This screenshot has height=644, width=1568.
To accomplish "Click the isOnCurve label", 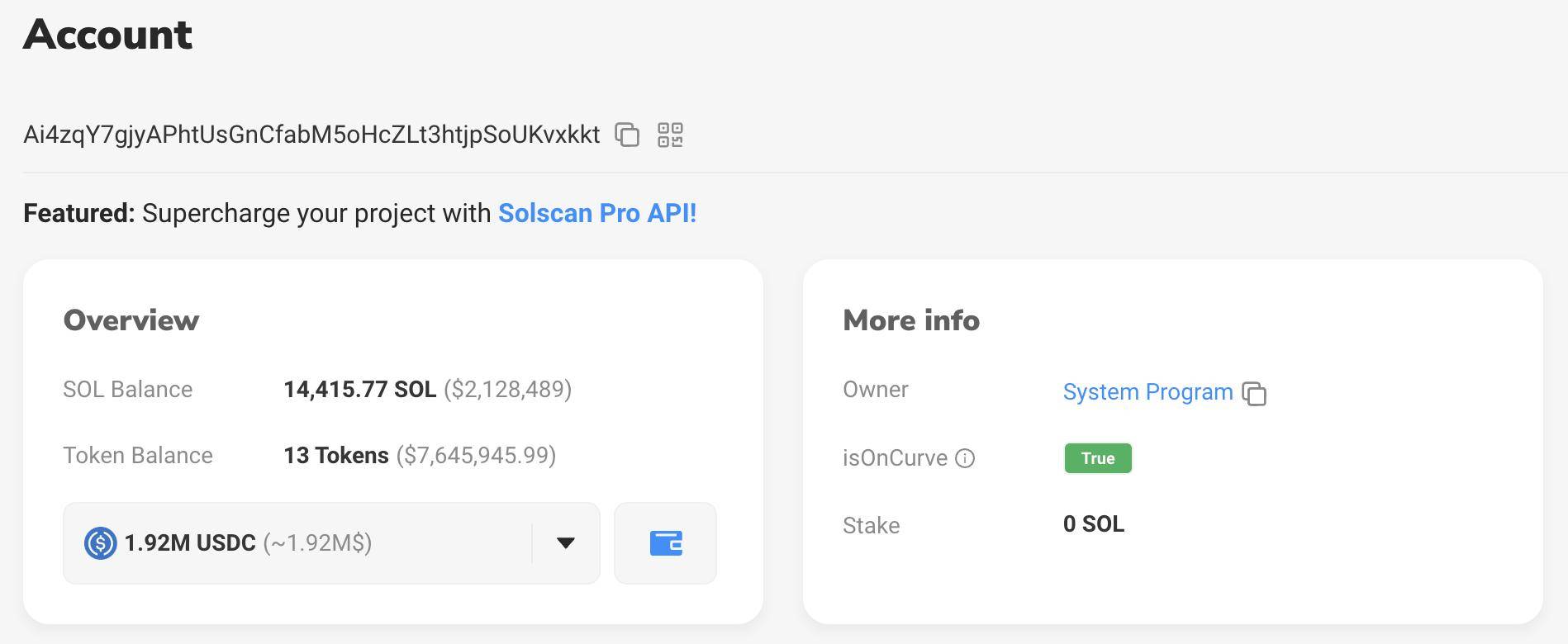I will pos(895,458).
